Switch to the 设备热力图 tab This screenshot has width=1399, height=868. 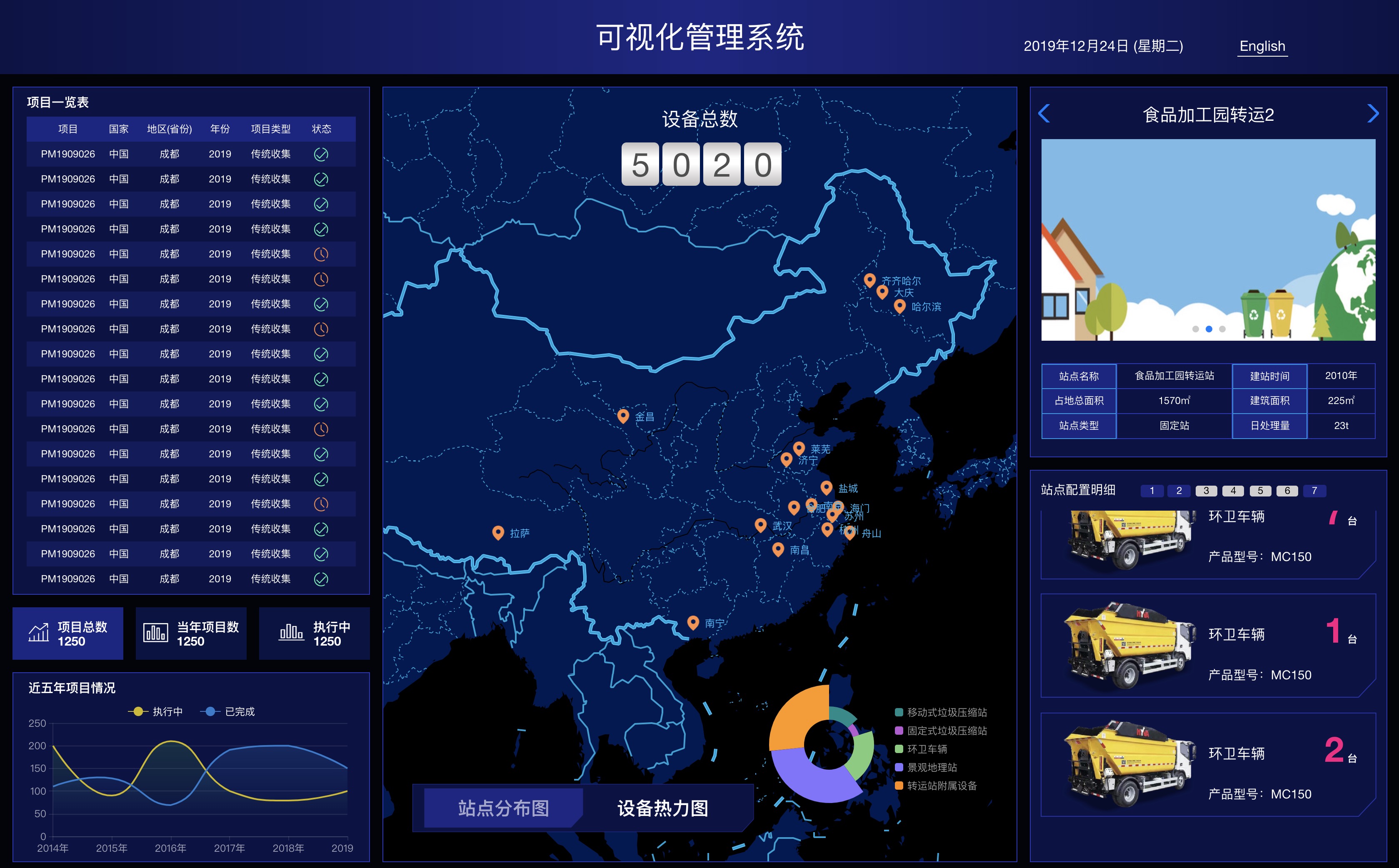[662, 808]
